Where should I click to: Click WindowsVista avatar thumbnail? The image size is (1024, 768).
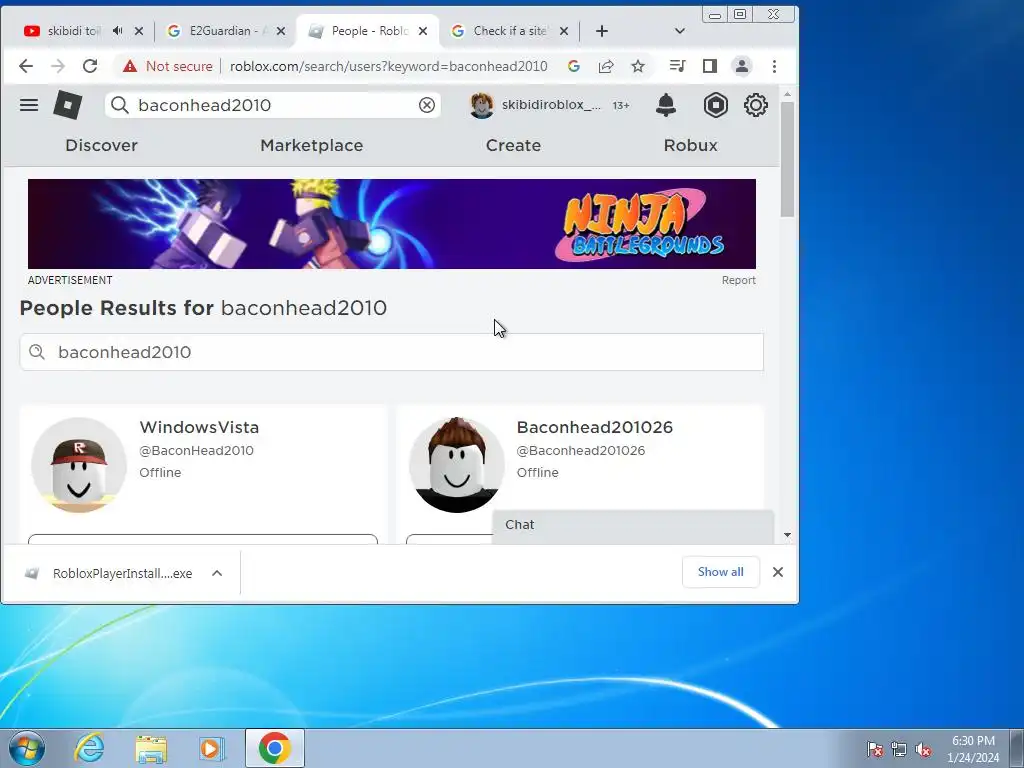tap(79, 465)
